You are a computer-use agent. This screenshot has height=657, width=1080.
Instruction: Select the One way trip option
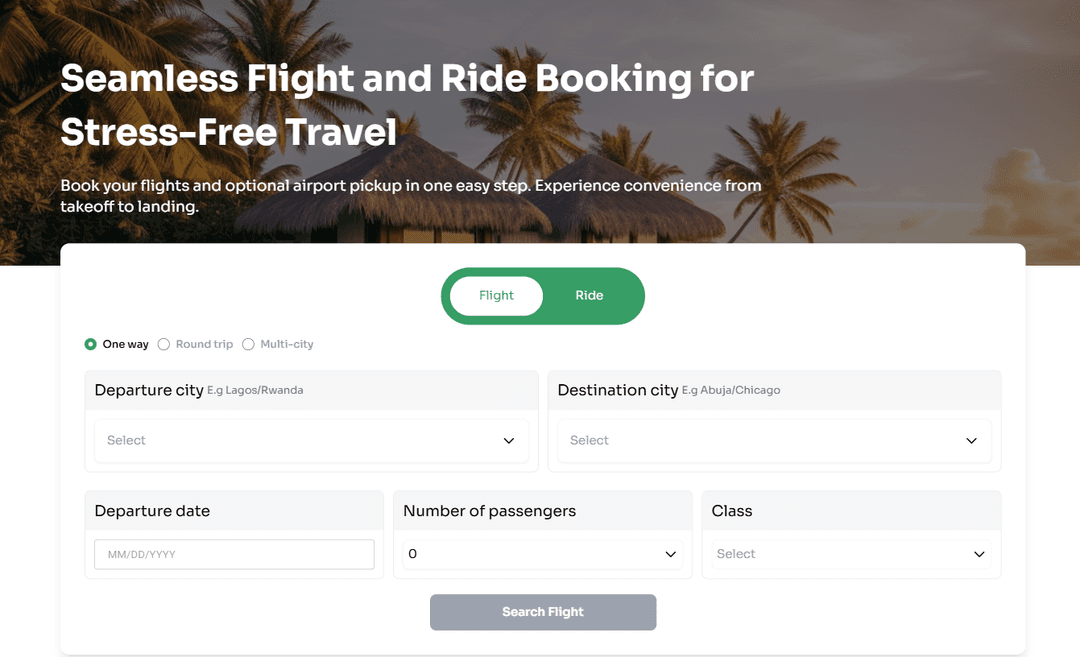[92, 344]
